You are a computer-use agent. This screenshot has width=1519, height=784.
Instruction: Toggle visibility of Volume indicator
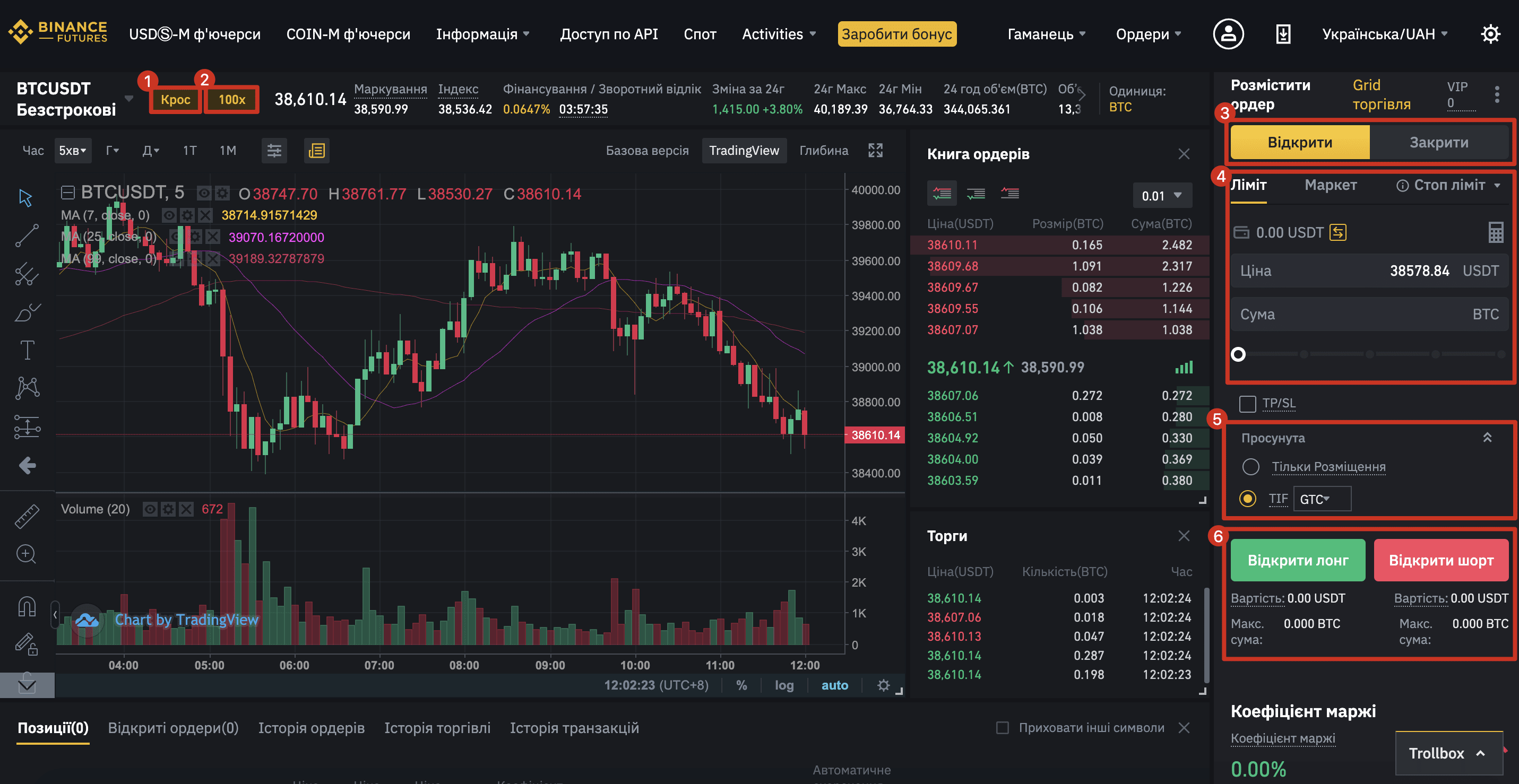pos(150,509)
